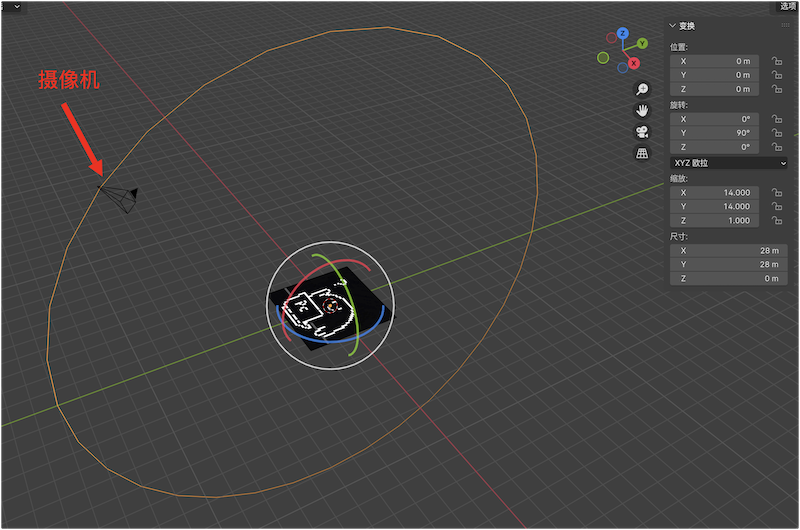Click the 缩放 Y field showing 14.000

click(714, 207)
